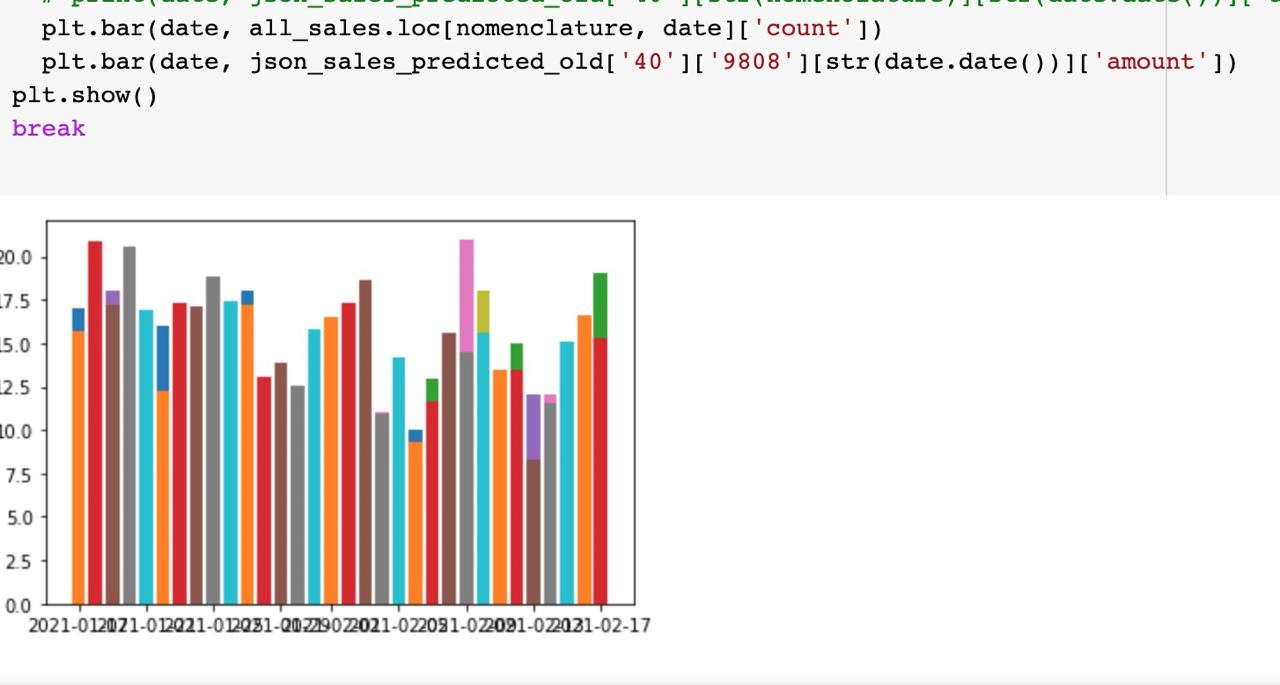This screenshot has width=1280, height=685.
Task: Click all_sales.loc in the plt.bar line
Action: click(x=345, y=28)
